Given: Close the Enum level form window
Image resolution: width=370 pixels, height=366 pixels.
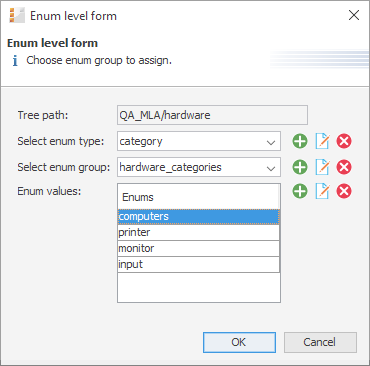Looking at the screenshot, I should point(354,15).
